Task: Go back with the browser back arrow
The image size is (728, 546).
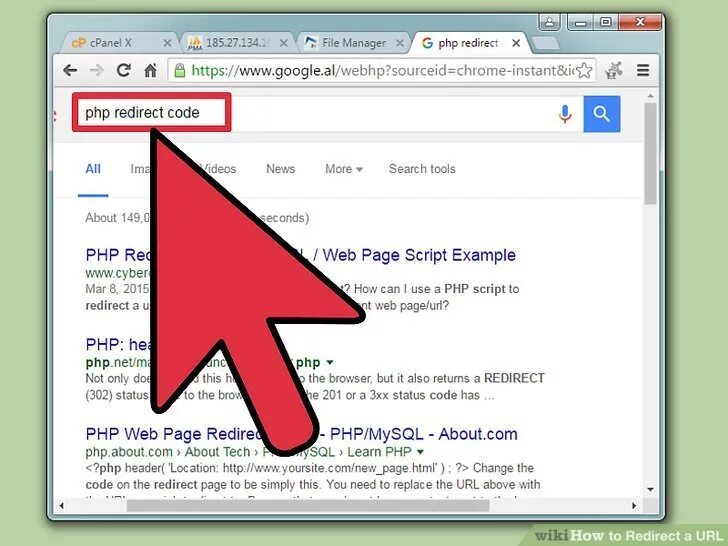Action: coord(70,71)
